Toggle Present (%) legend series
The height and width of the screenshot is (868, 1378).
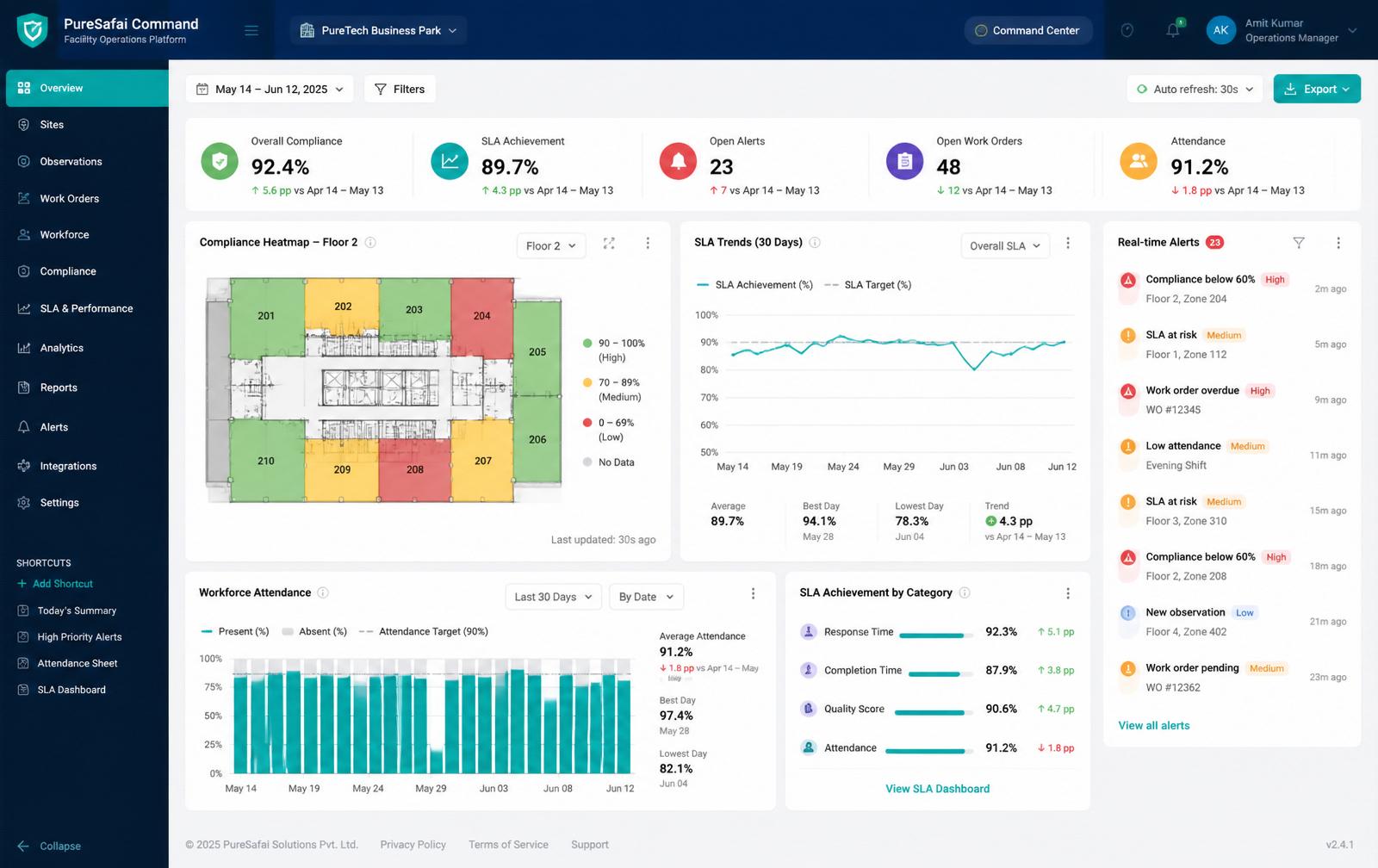pos(234,632)
